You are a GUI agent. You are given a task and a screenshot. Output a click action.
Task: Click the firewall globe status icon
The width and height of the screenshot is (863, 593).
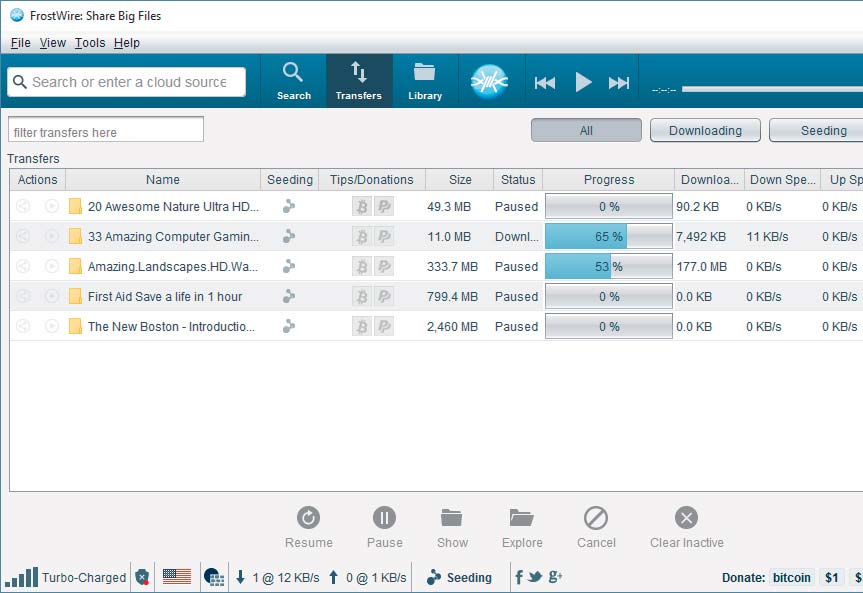pos(214,577)
